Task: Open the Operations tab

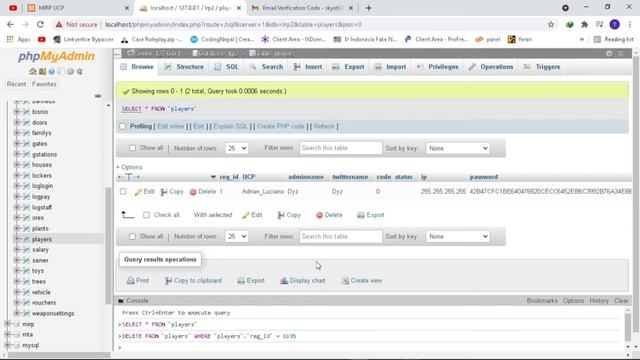Action: coord(491,67)
